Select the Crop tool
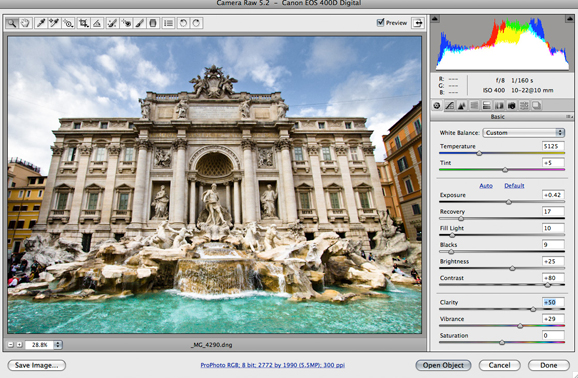This screenshot has height=378, width=578. [84, 23]
